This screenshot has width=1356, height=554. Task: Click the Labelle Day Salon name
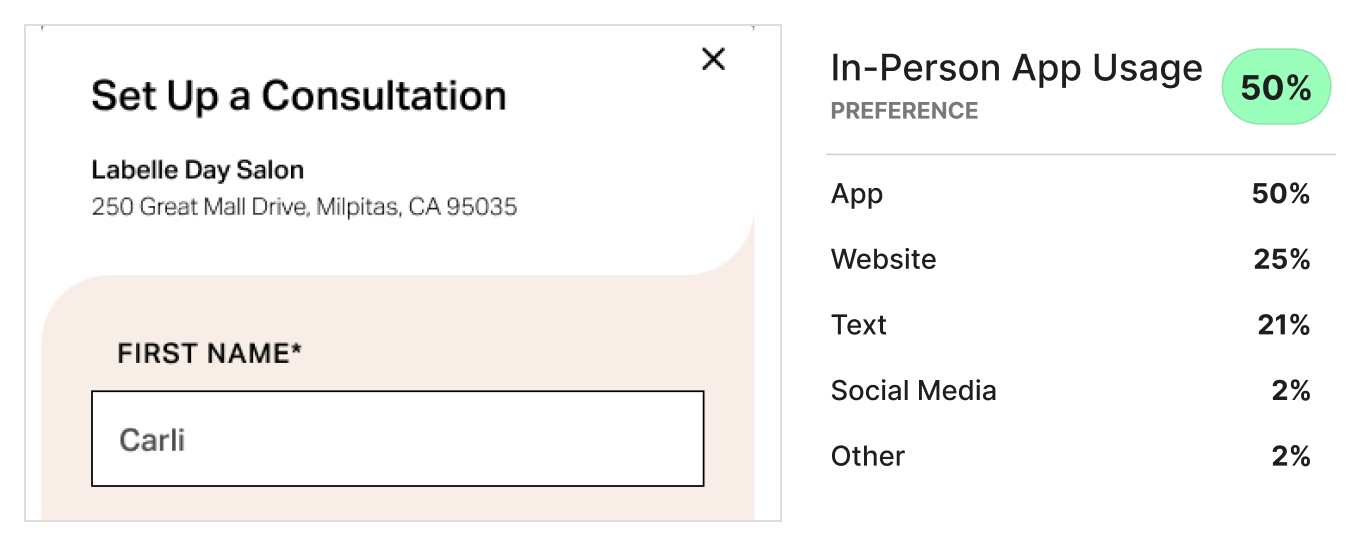pyautogui.click(x=197, y=170)
